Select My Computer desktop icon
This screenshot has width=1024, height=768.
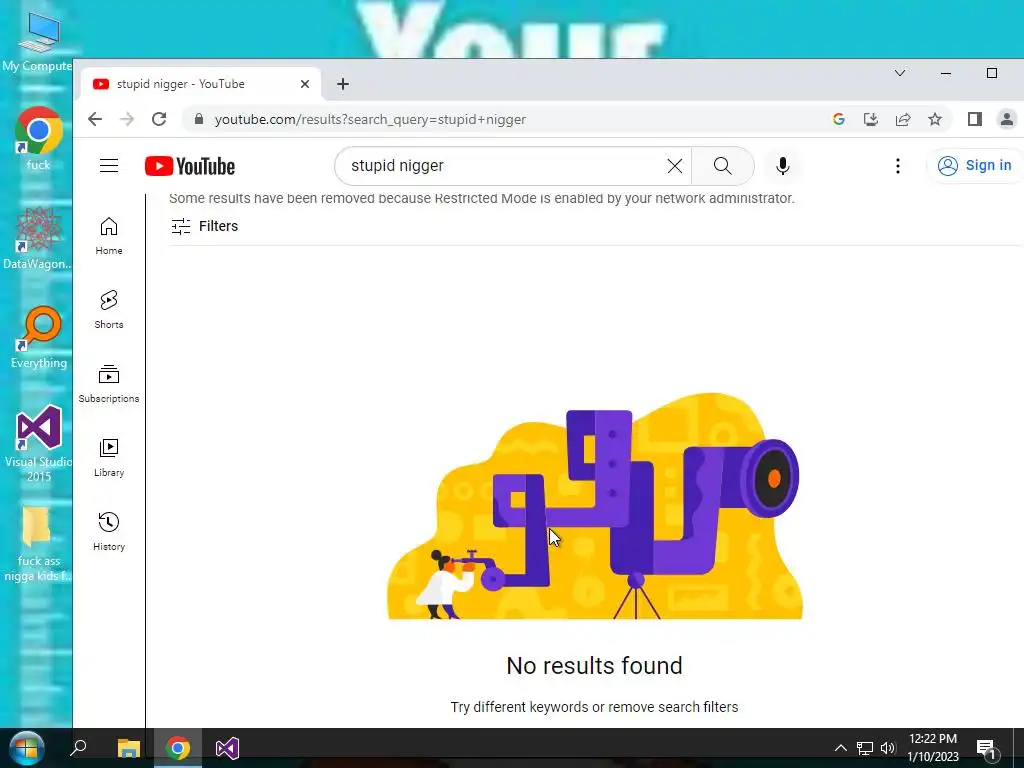(x=37, y=42)
